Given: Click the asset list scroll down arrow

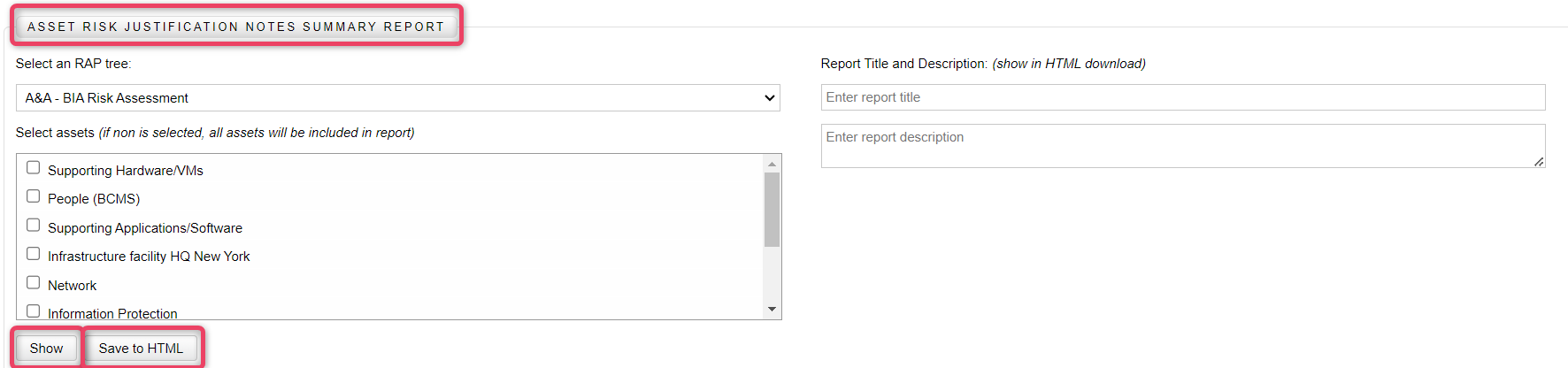Looking at the screenshot, I should [x=772, y=310].
